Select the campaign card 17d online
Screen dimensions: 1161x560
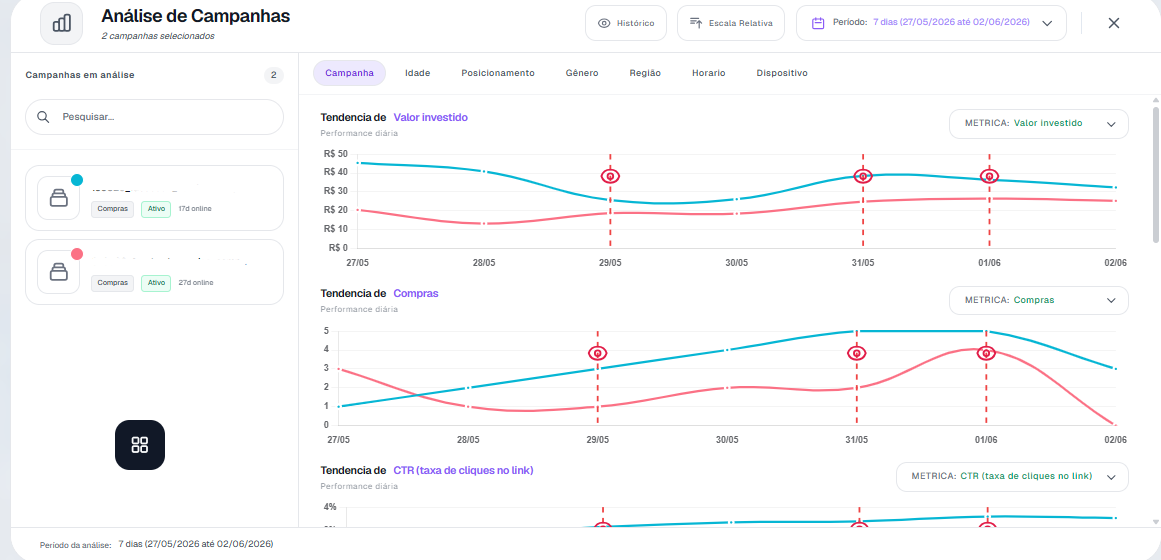coord(154,198)
